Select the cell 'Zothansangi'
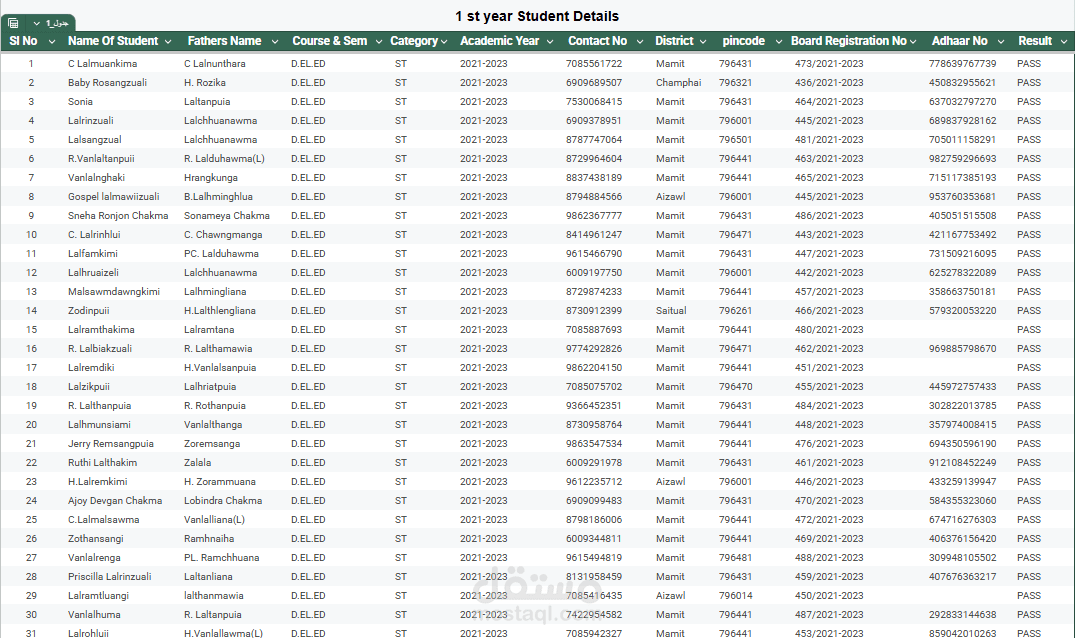Viewport: 1075px width, 638px height. click(95, 539)
